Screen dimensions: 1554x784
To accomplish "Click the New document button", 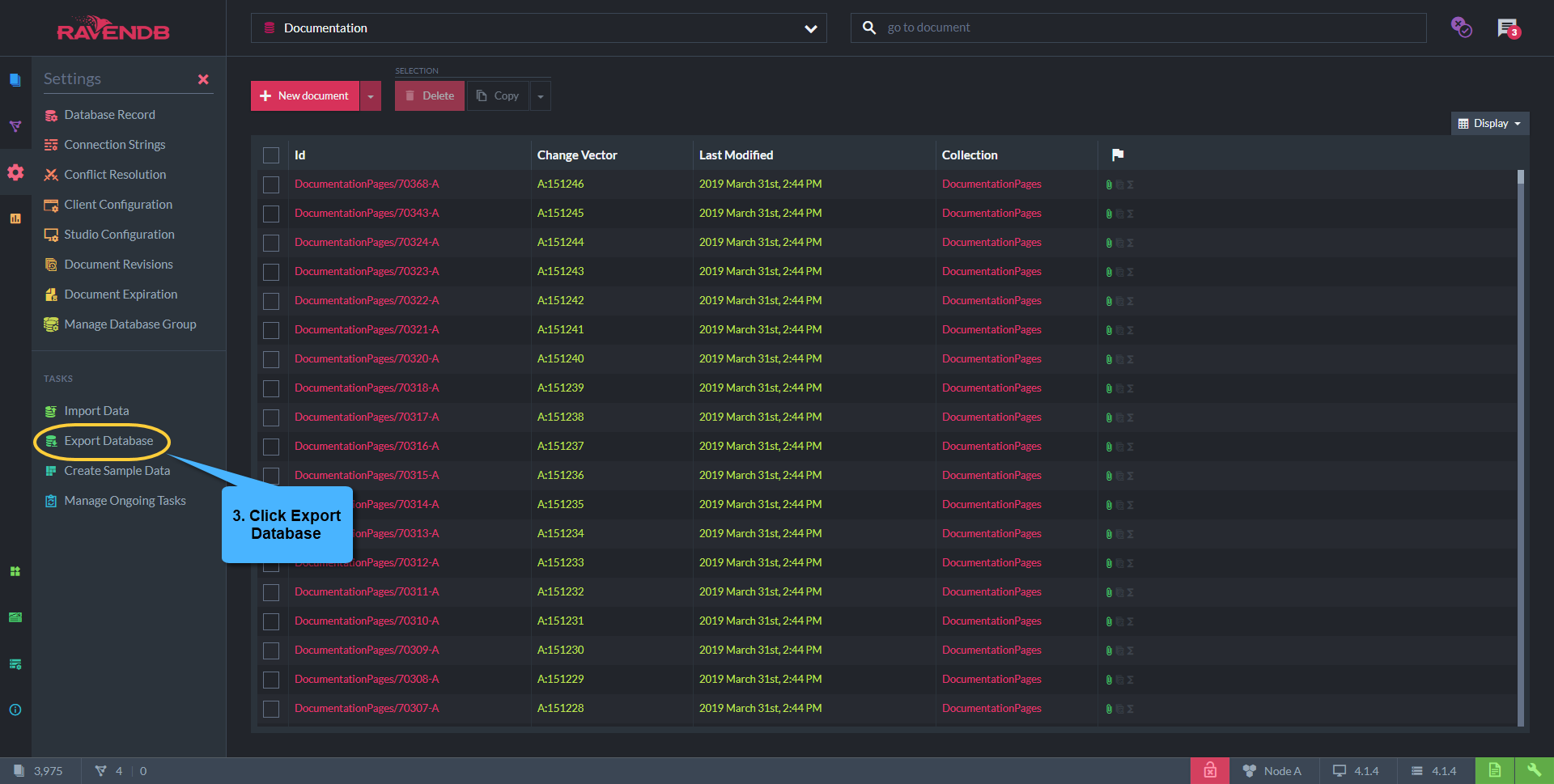I will click(x=305, y=95).
